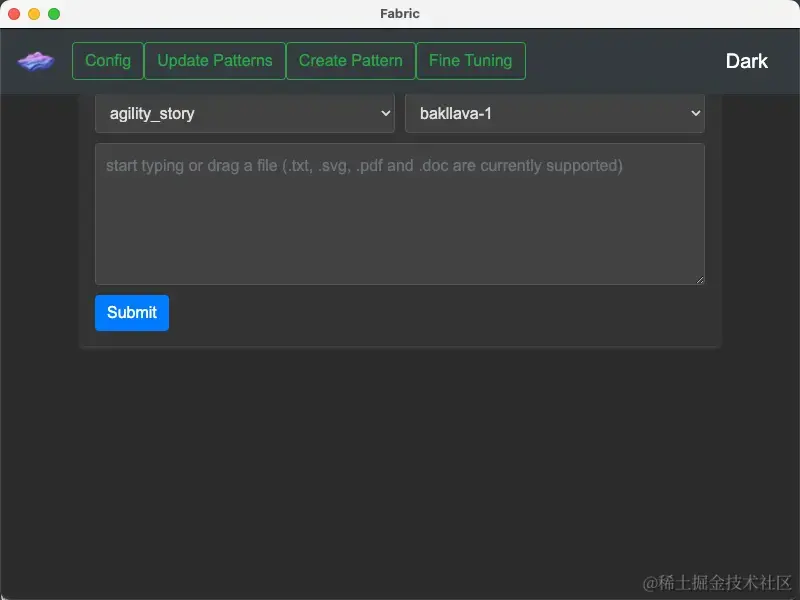Open the Create Pattern tab
The height and width of the screenshot is (600, 800).
[351, 61]
